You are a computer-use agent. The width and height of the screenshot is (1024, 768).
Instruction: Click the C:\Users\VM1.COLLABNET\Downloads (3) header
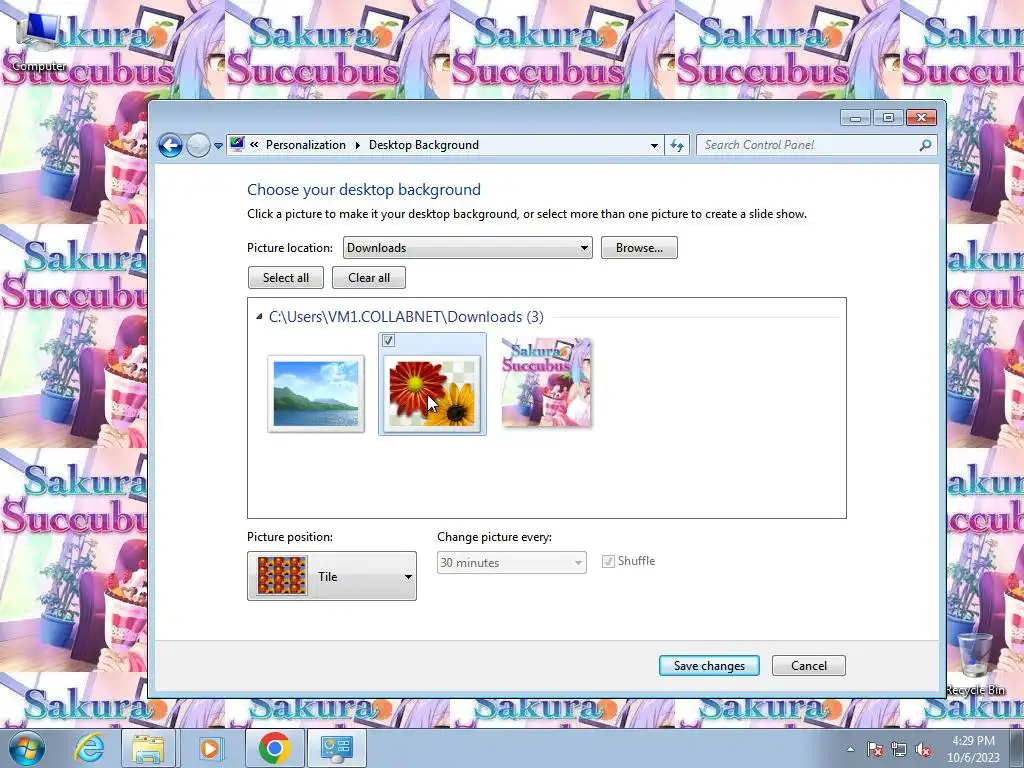click(406, 317)
